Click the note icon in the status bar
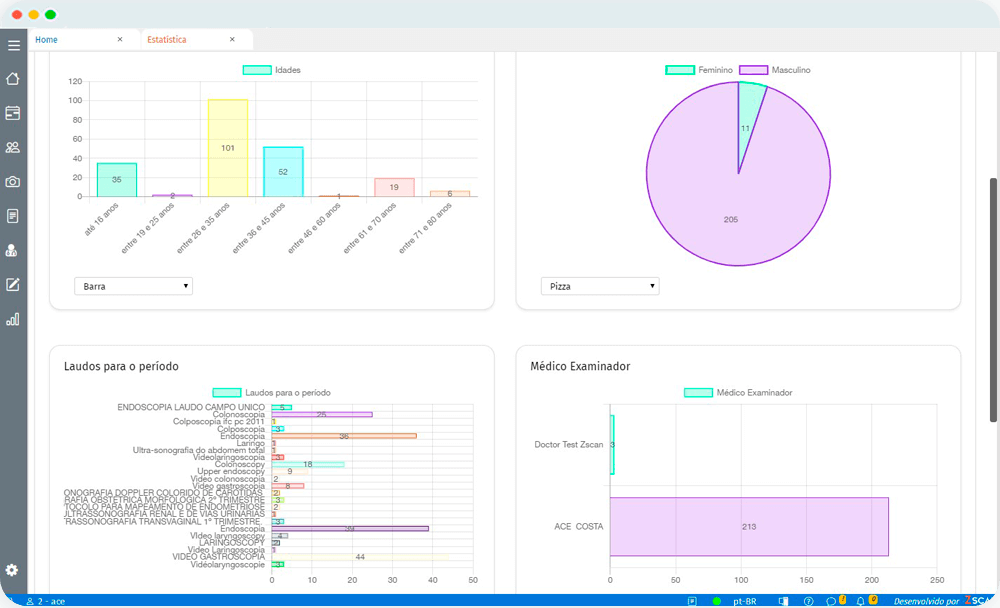 click(x=692, y=601)
